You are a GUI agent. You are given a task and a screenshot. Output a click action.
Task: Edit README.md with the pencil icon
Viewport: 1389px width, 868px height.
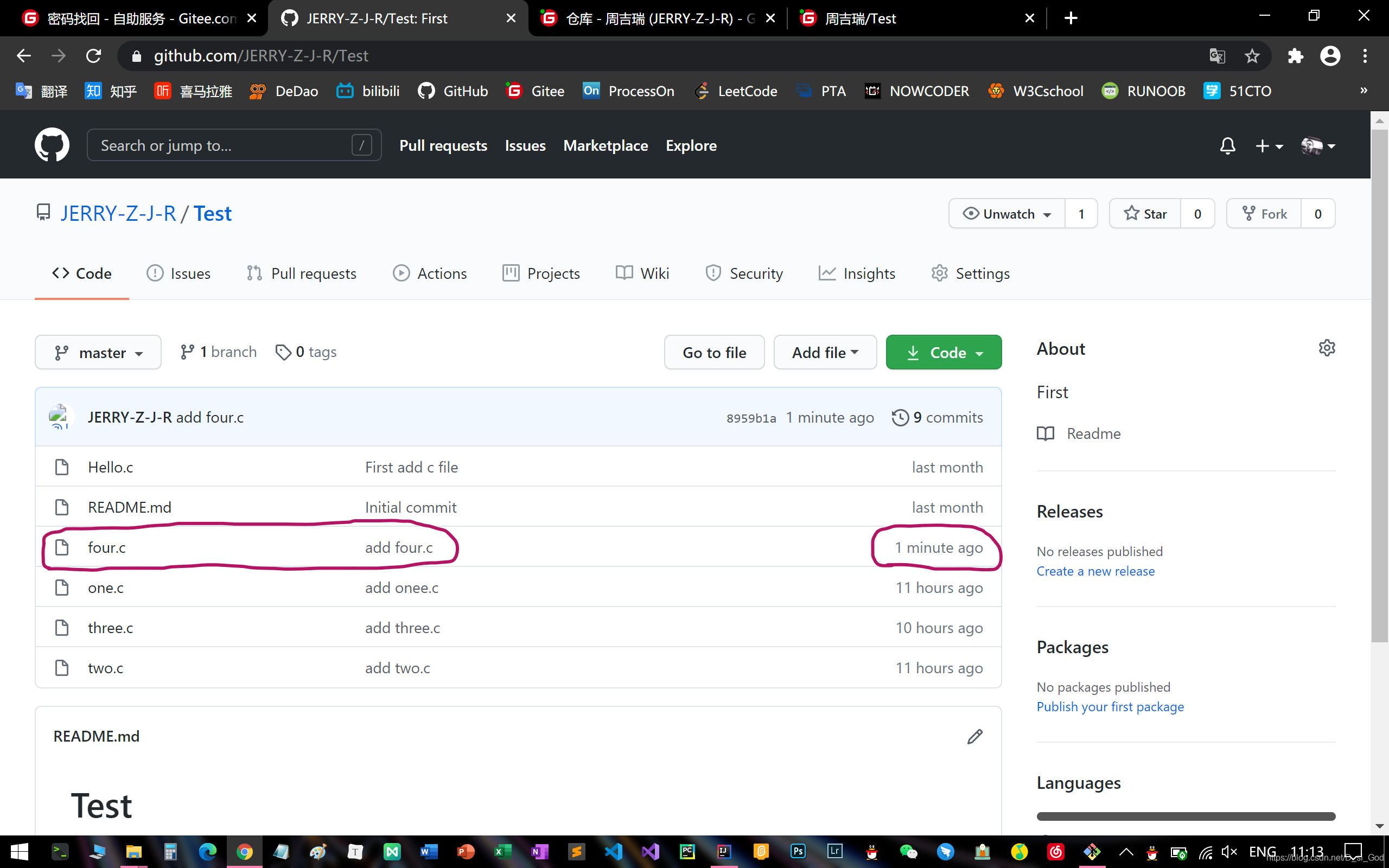(x=974, y=736)
